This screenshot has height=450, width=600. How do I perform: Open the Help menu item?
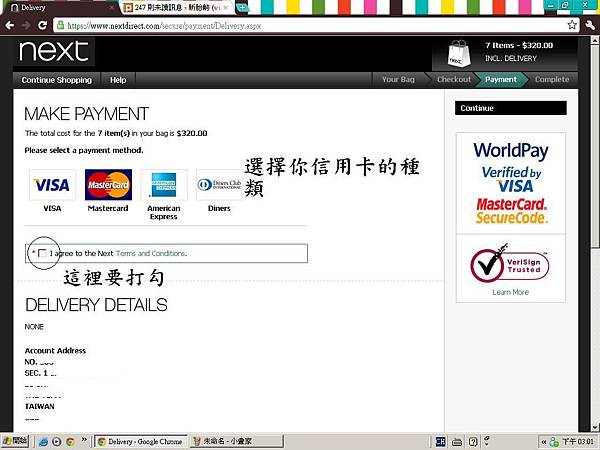(118, 80)
